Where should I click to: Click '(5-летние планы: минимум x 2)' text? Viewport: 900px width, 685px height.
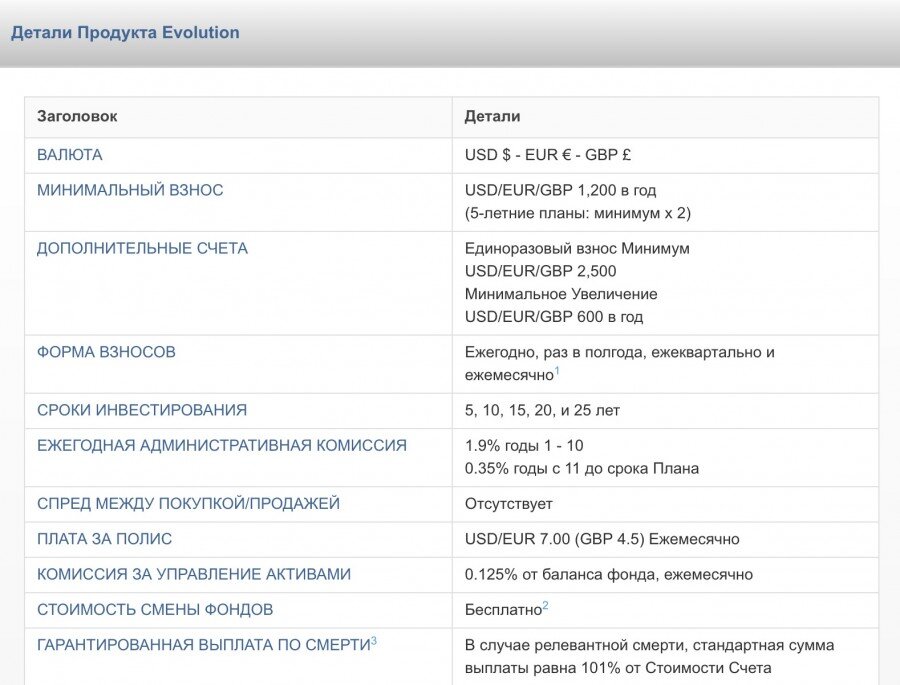tap(578, 213)
